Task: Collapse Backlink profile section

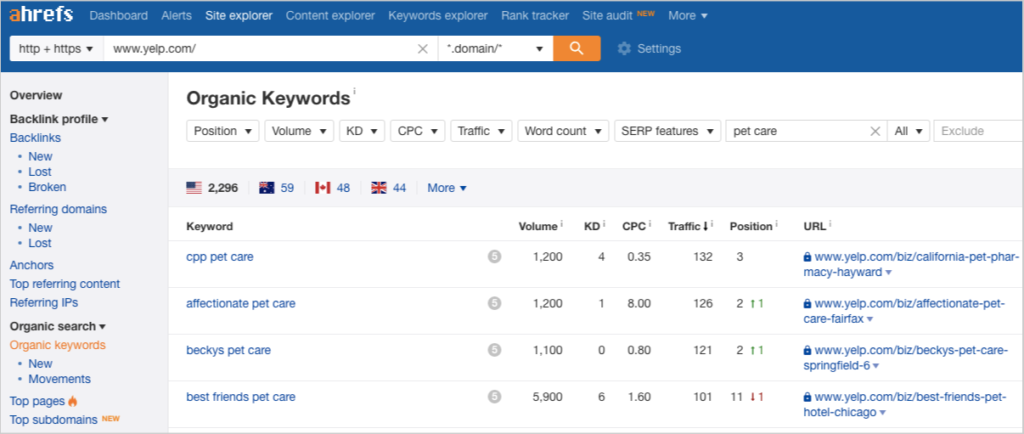Action: pyautogui.click(x=59, y=119)
